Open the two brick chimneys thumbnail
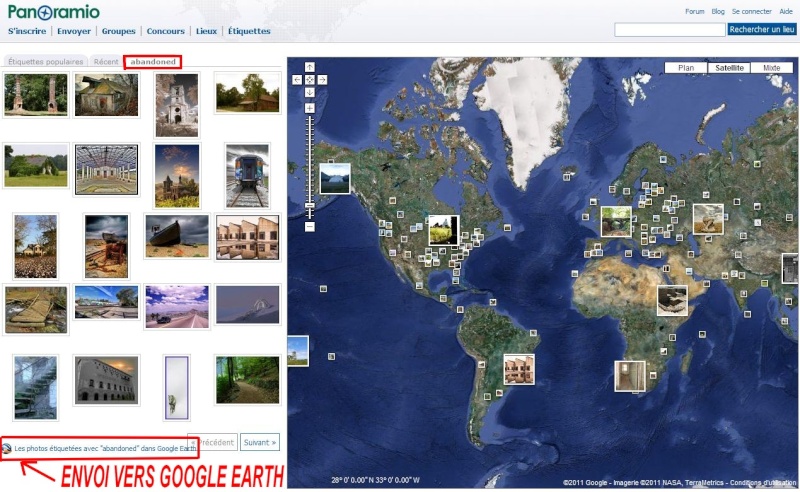Viewport: 800px width, 492px height. coord(36,94)
